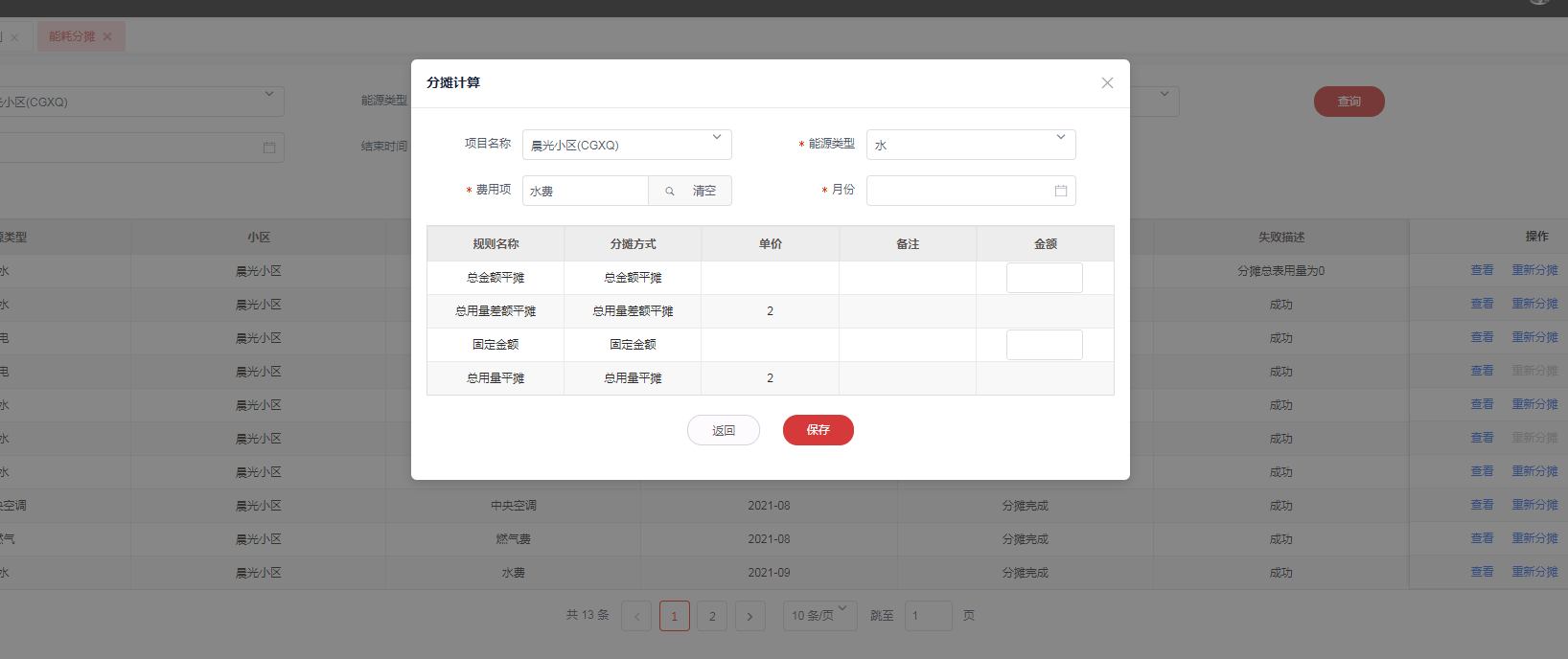Go to page 2 in pagination

point(712,616)
